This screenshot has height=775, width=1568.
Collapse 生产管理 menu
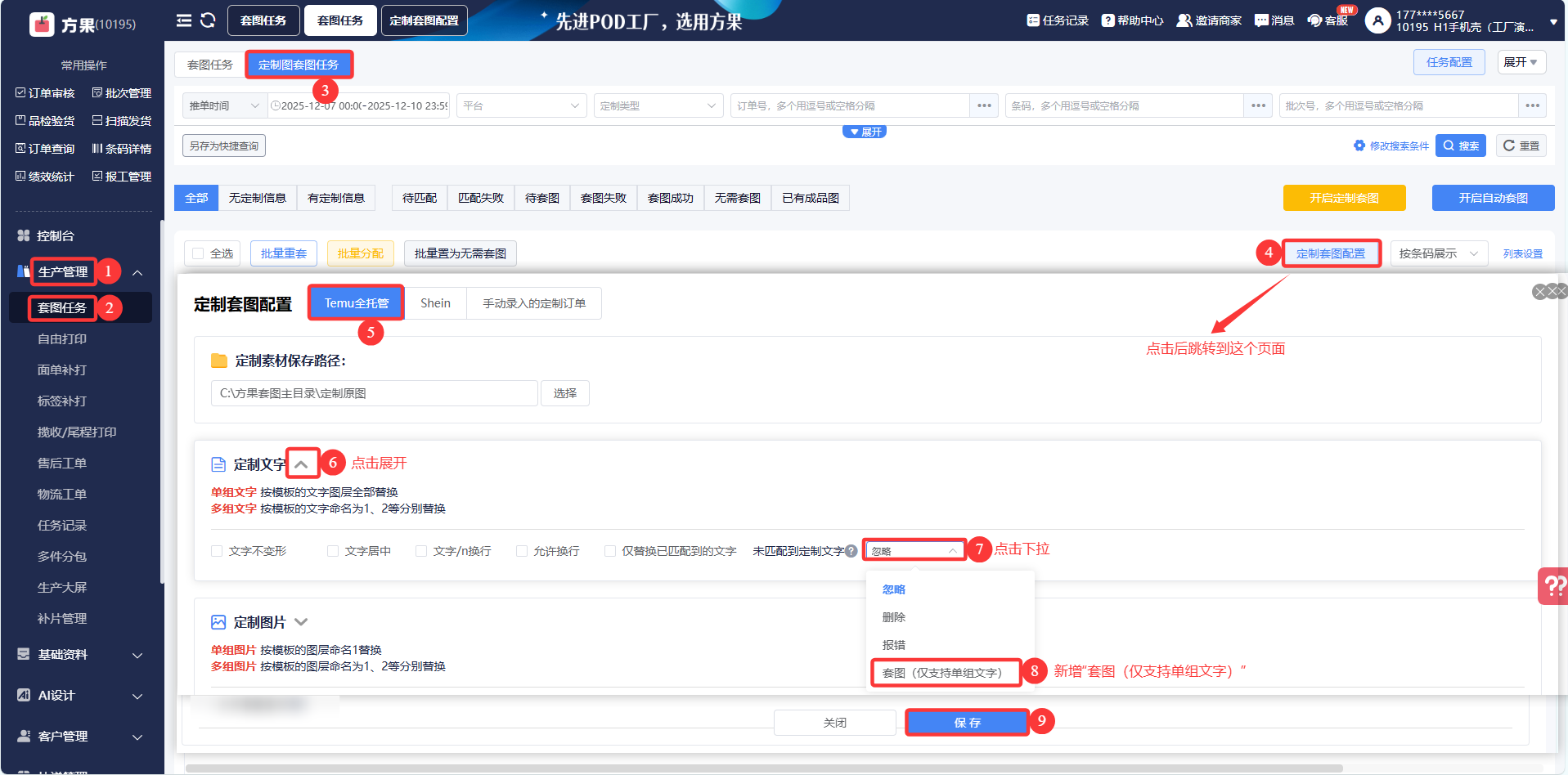point(137,272)
